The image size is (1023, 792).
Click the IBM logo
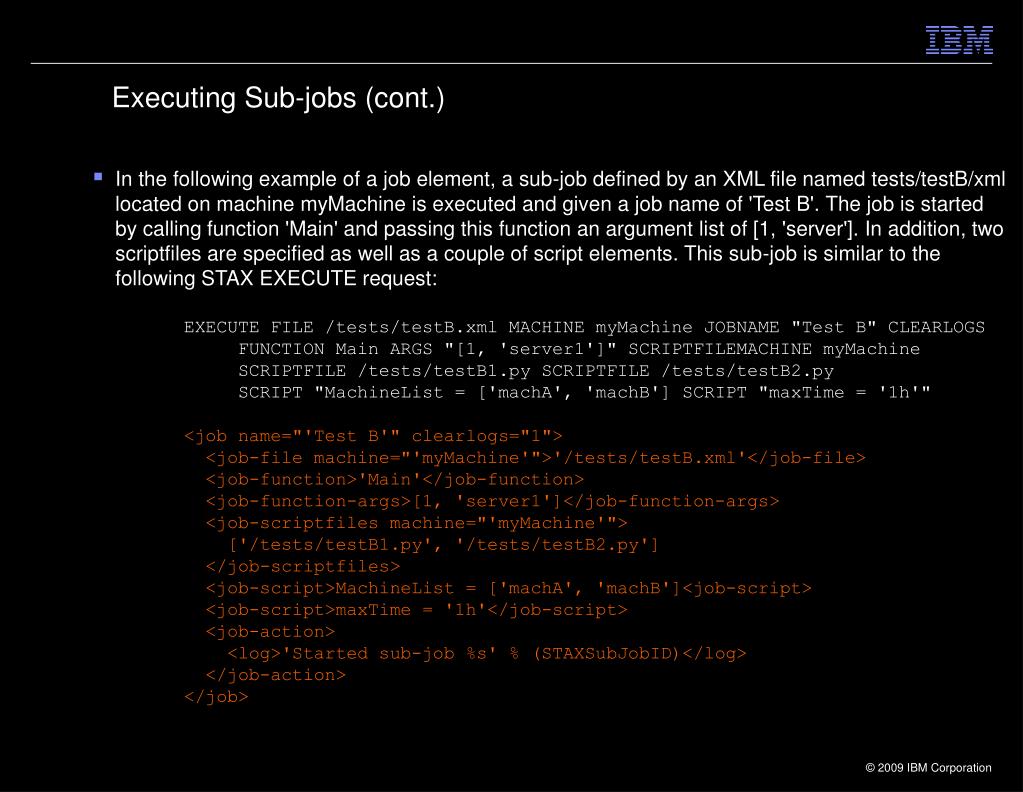(x=959, y=40)
